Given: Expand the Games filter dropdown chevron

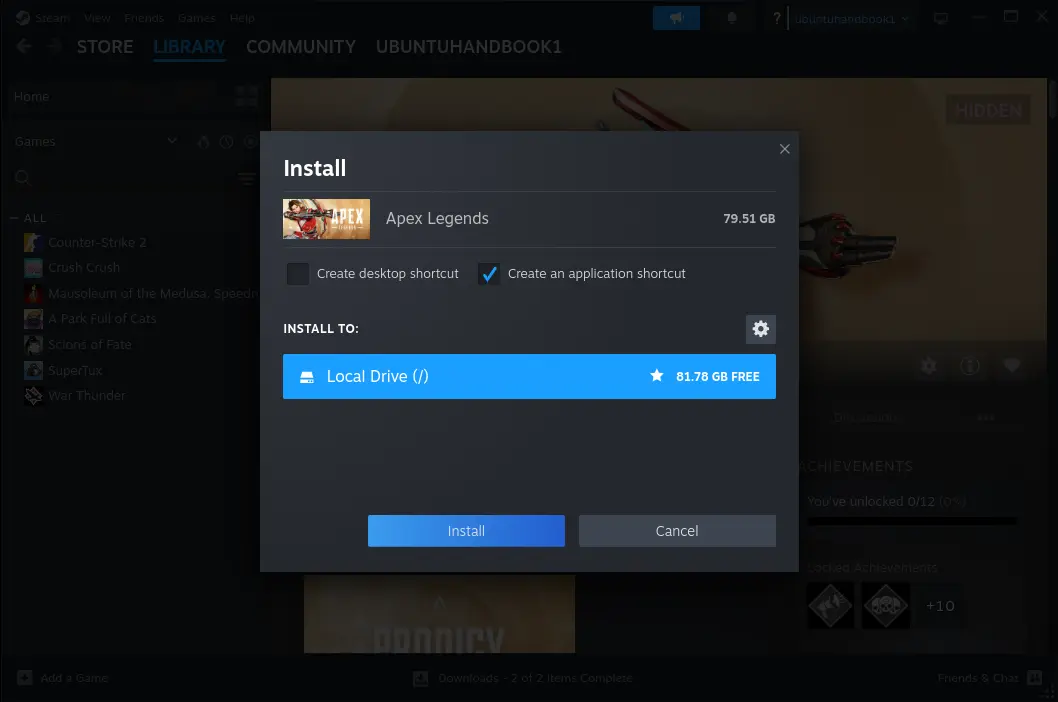Looking at the screenshot, I should pyautogui.click(x=172, y=141).
